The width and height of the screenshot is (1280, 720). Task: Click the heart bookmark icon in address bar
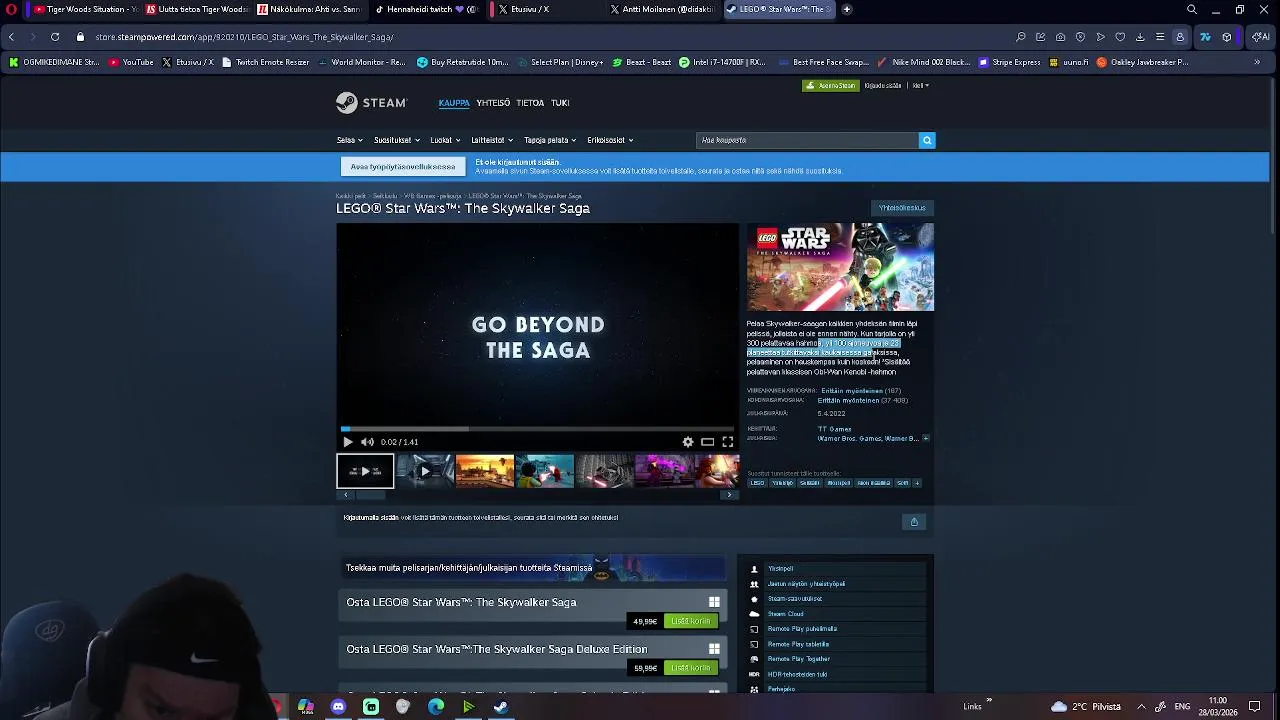point(1120,37)
